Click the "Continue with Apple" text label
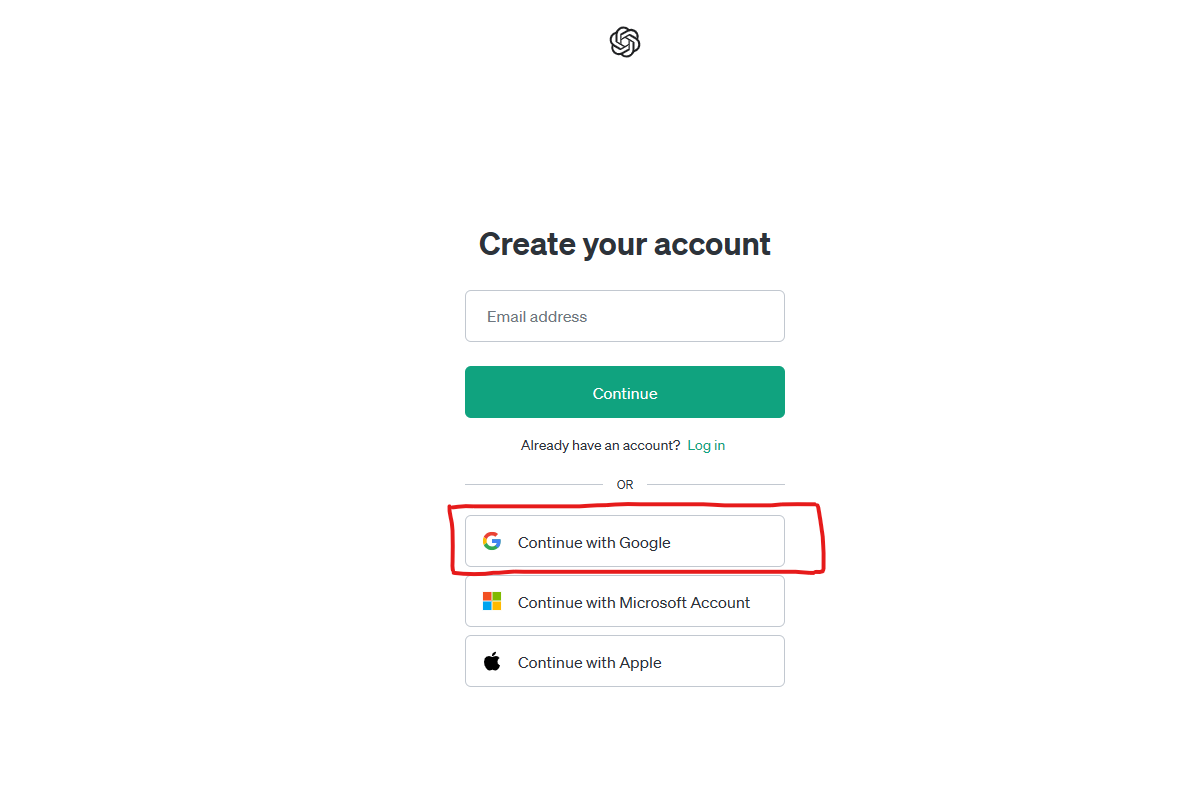 point(590,663)
